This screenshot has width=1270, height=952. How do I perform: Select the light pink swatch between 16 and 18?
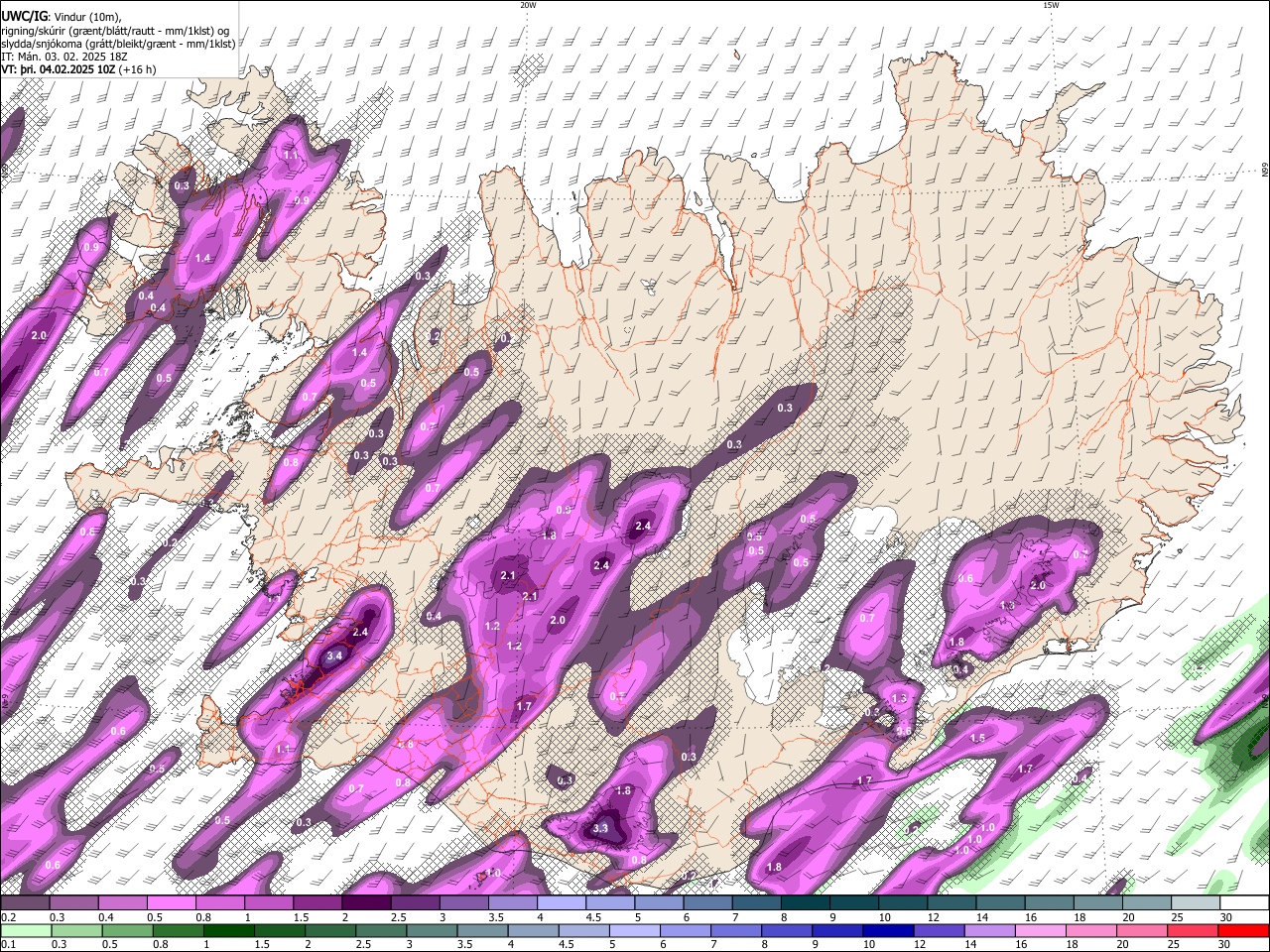(1039, 930)
